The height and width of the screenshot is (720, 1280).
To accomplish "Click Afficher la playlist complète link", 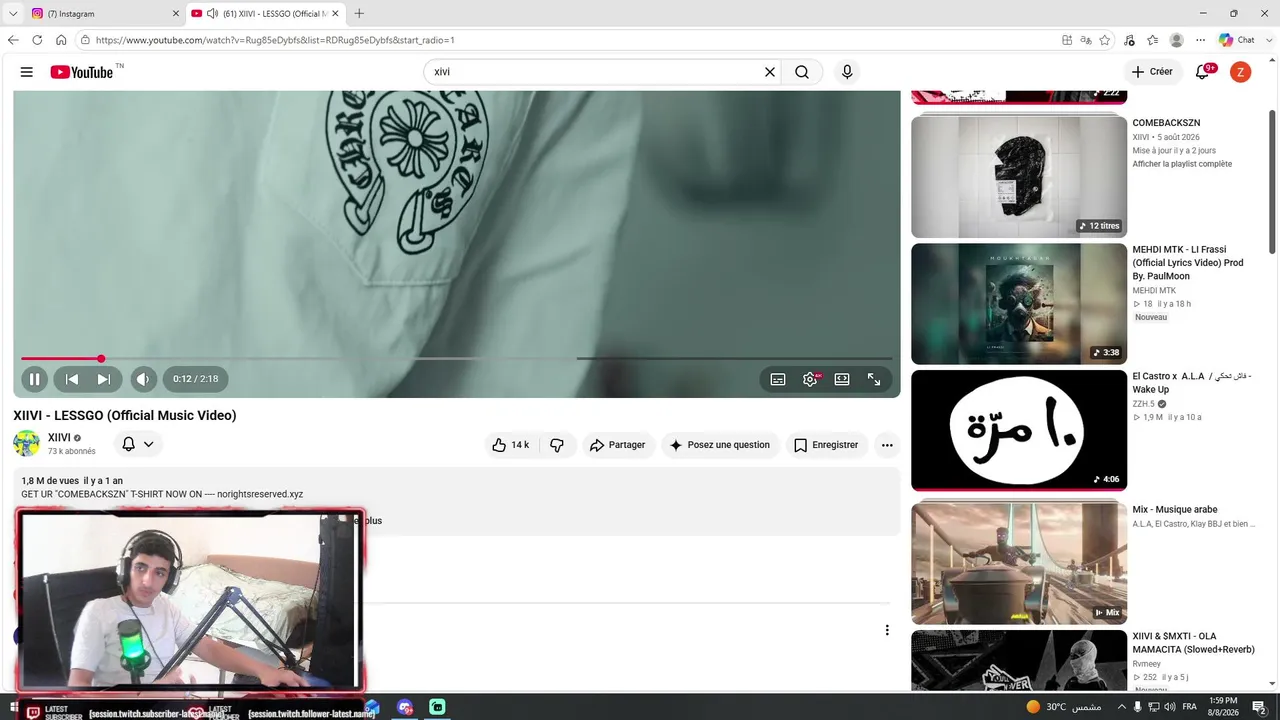I will (x=1182, y=164).
